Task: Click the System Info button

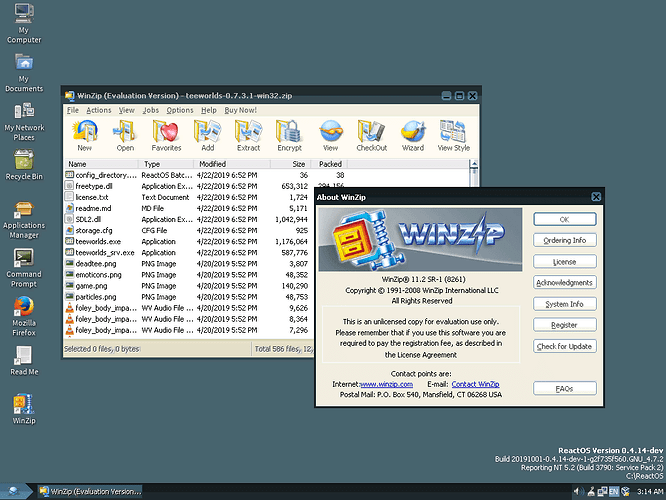Action: click(x=564, y=304)
